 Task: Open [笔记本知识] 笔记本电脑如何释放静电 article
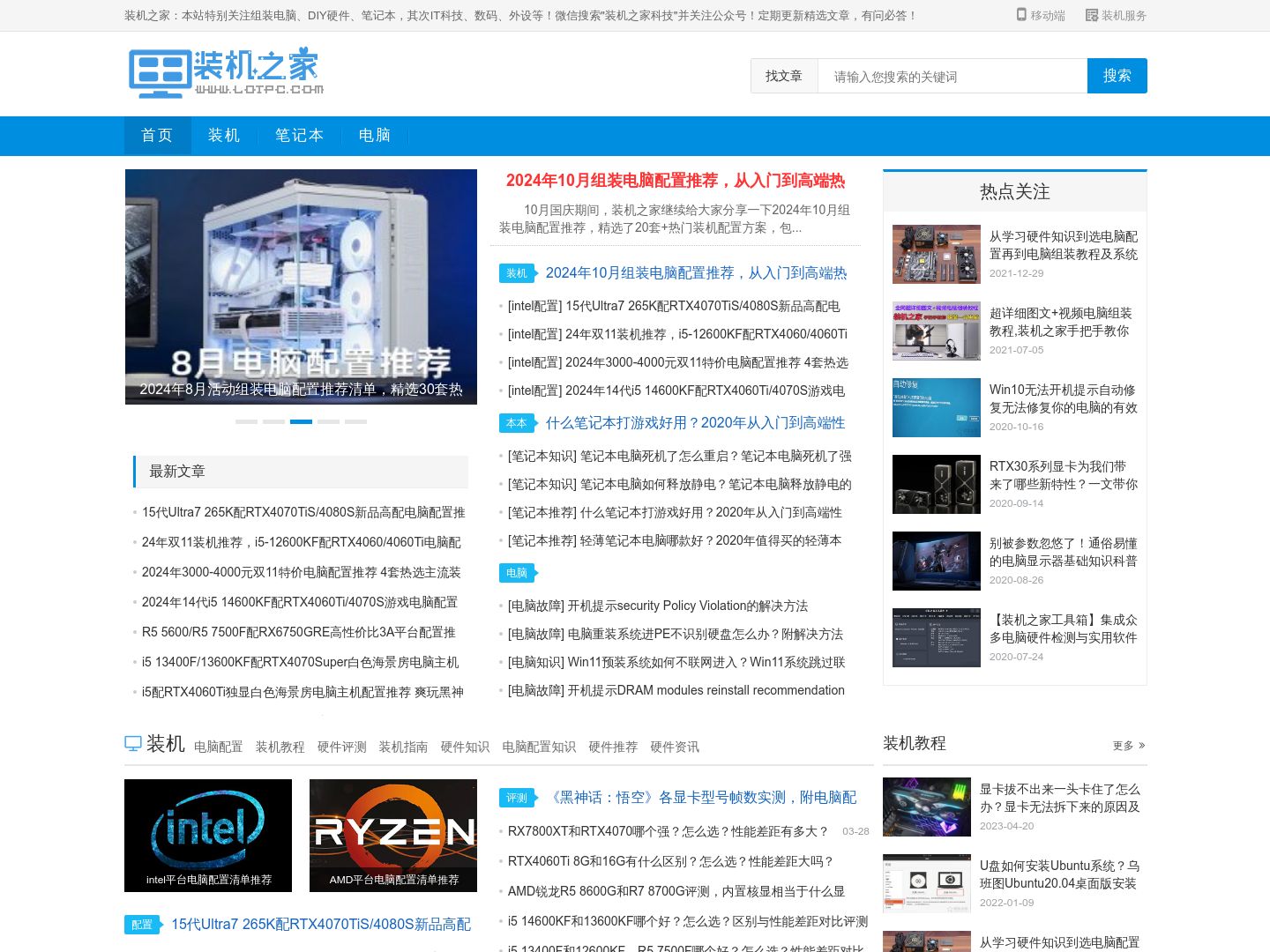680,485
